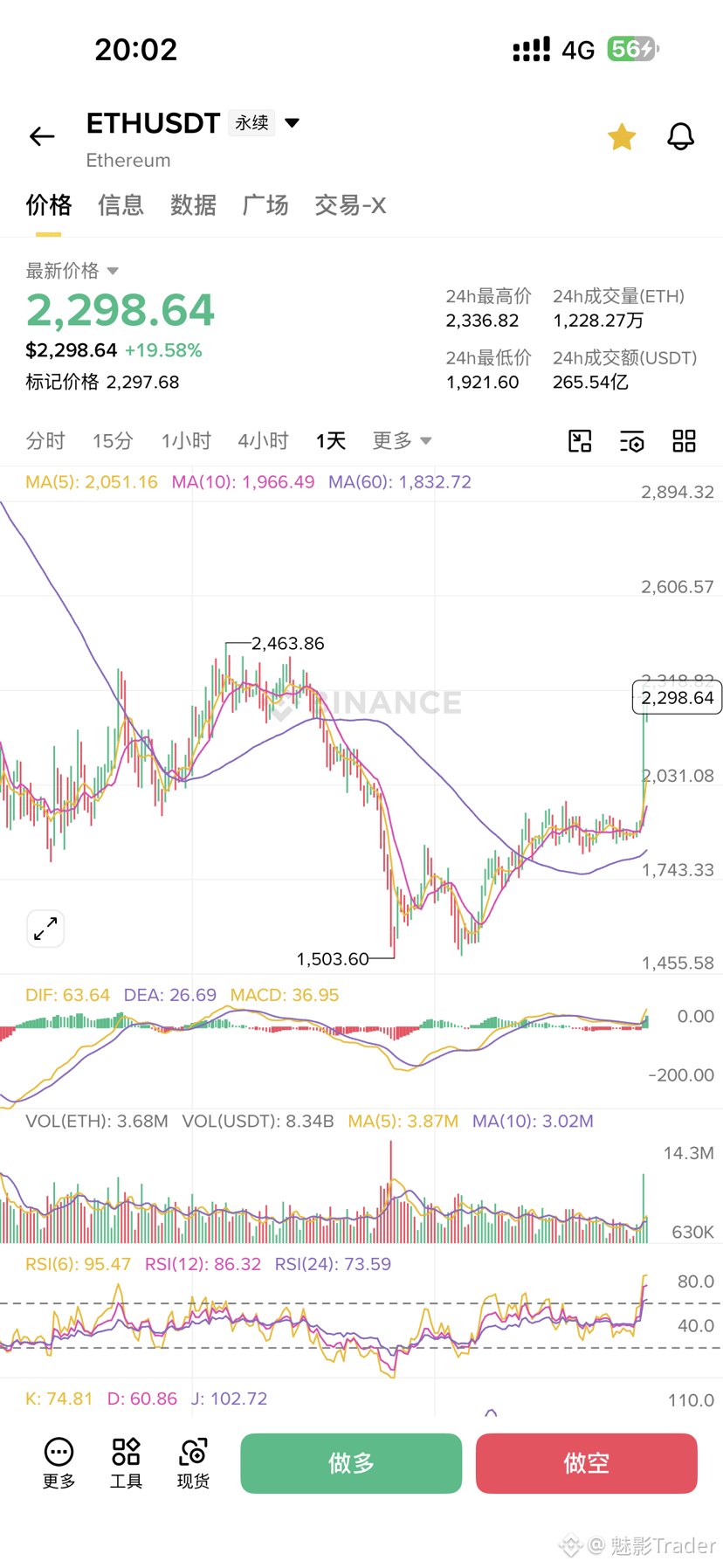Tap the 1,503.60 low marker on chart

pos(333,959)
